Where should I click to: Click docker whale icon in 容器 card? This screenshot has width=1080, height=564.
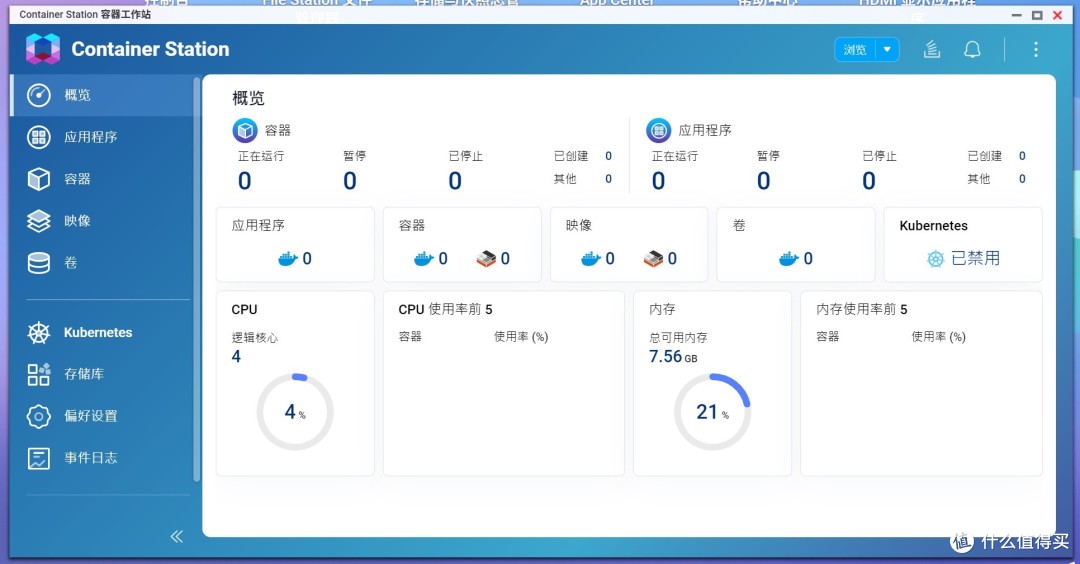pos(424,259)
